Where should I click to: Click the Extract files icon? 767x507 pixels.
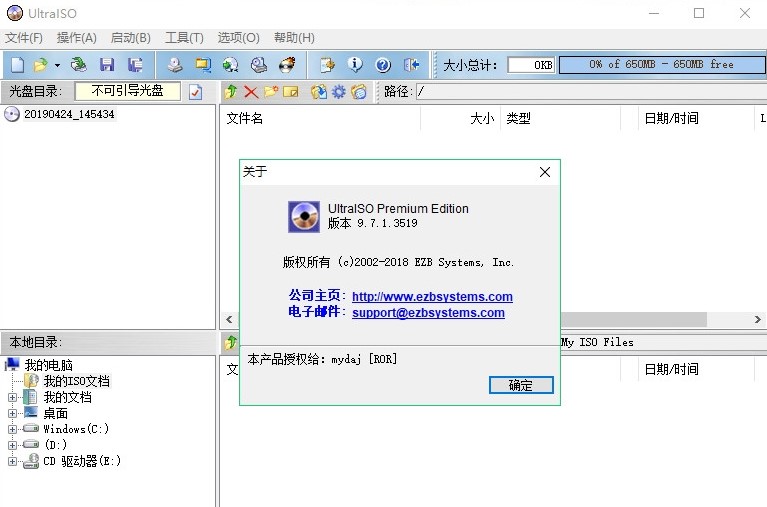click(318, 92)
